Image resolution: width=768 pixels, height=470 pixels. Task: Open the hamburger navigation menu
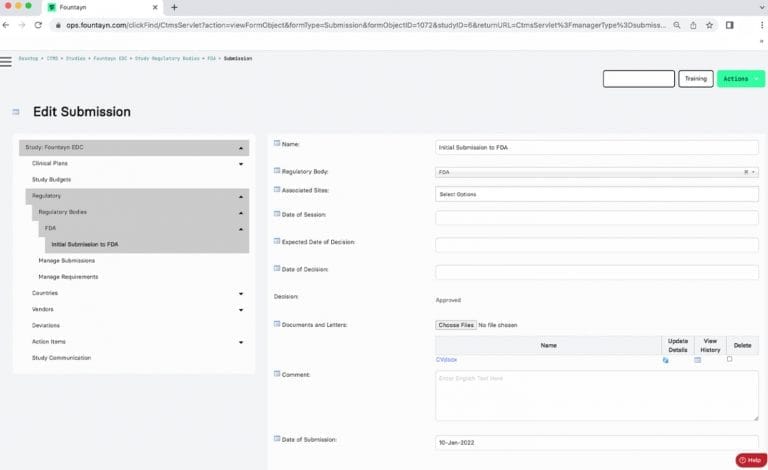[x=6, y=61]
